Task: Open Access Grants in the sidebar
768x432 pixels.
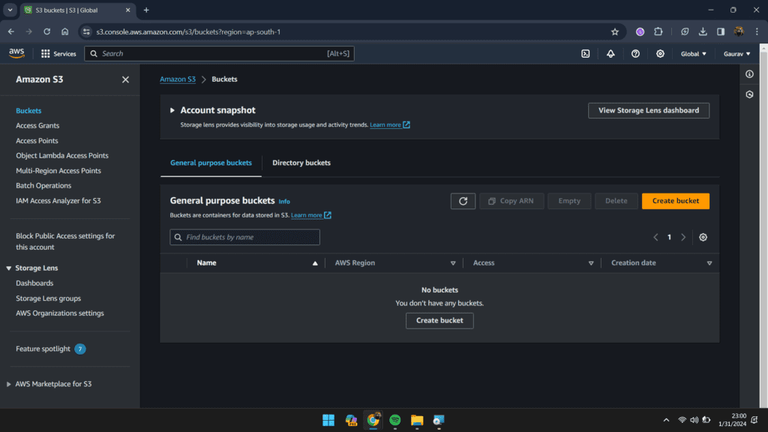Action: 37,125
